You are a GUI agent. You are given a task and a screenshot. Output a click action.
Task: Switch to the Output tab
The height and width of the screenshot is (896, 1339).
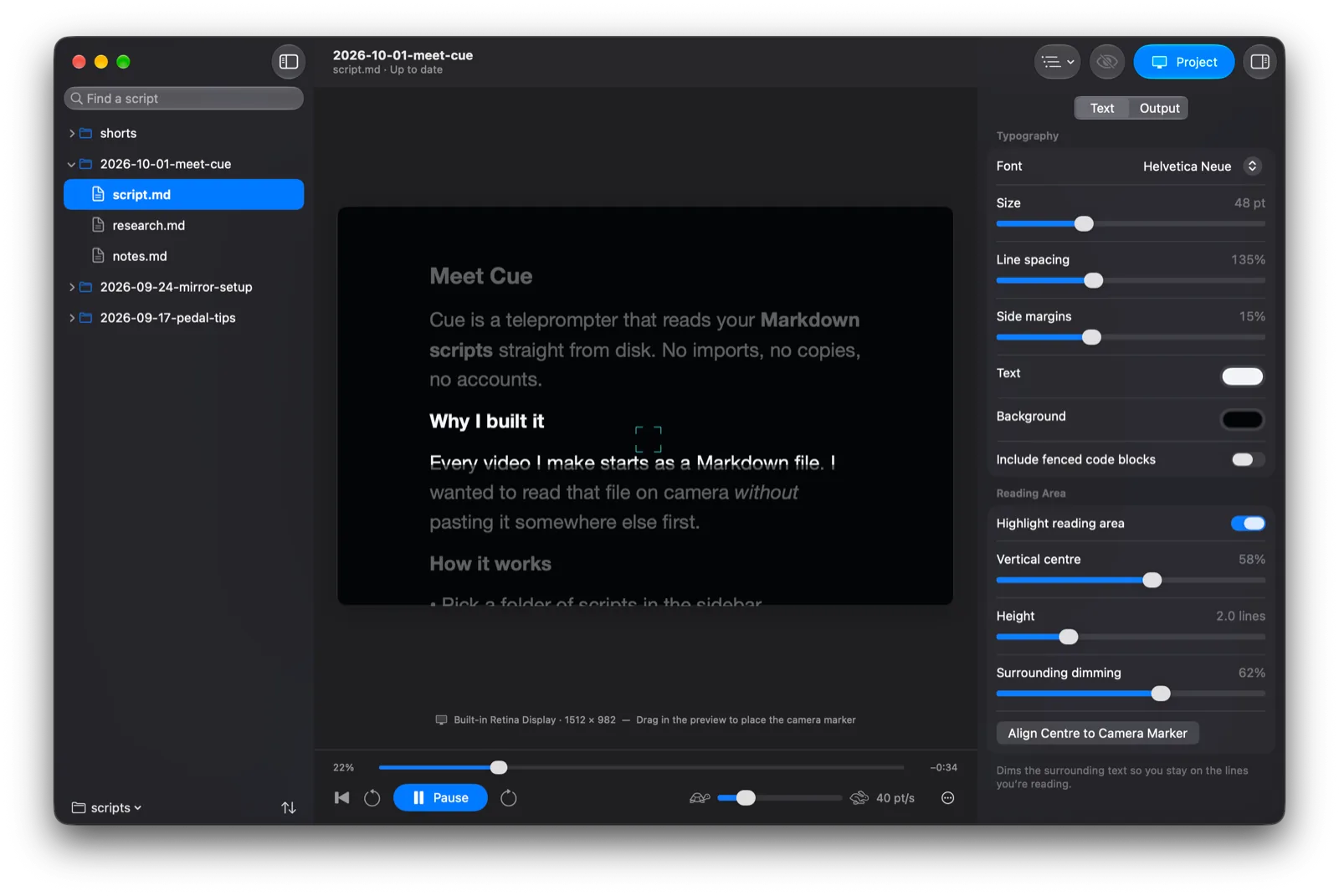click(x=1159, y=108)
